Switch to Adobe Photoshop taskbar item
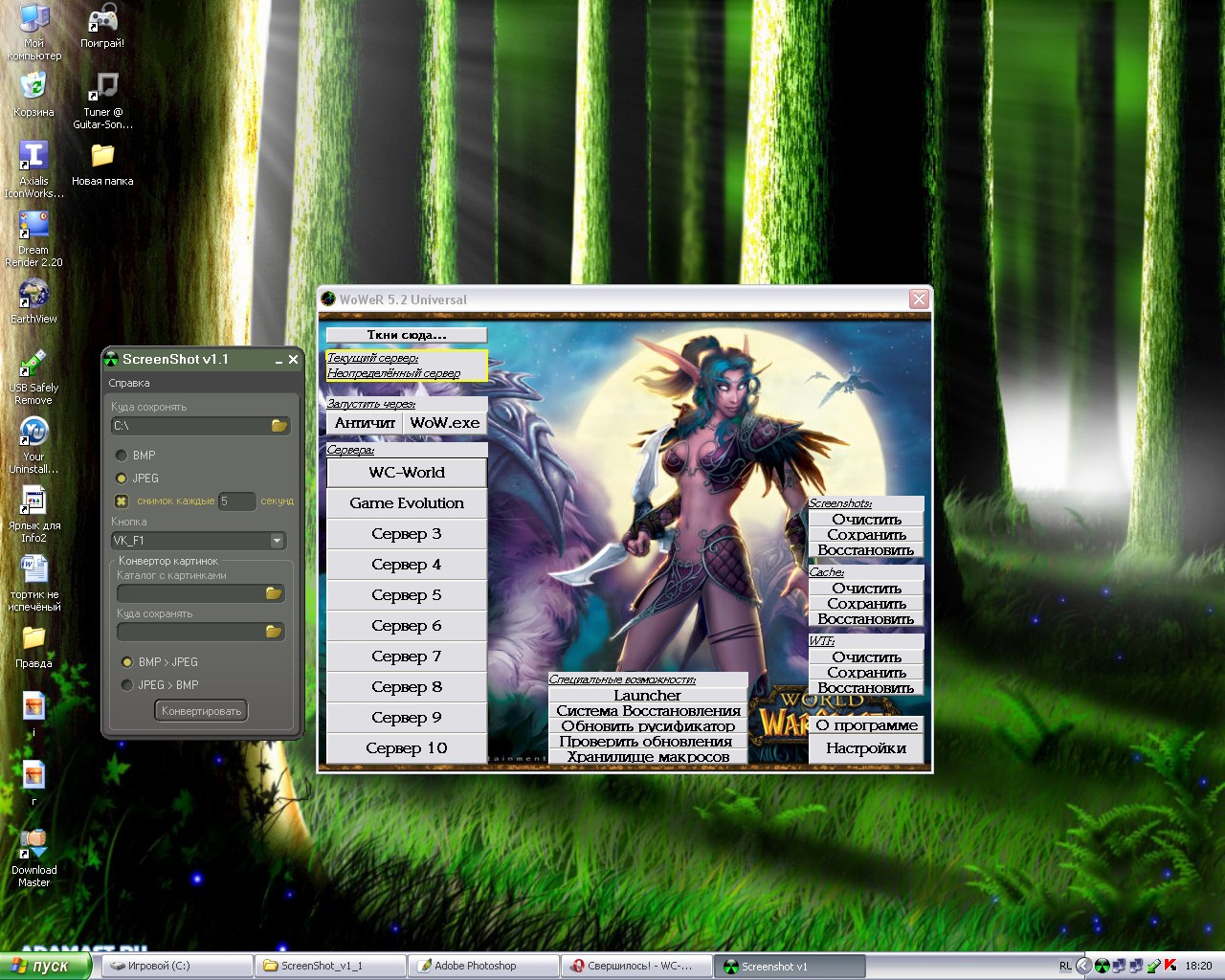1225x980 pixels. (482, 966)
